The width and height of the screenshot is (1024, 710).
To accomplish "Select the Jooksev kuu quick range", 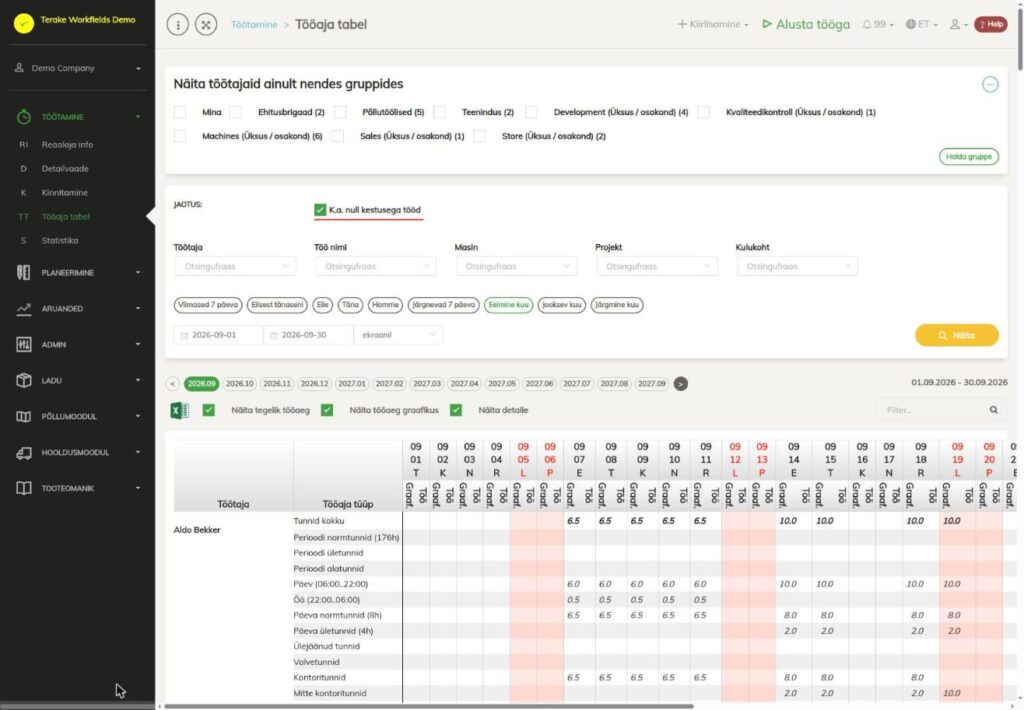I will [x=562, y=305].
